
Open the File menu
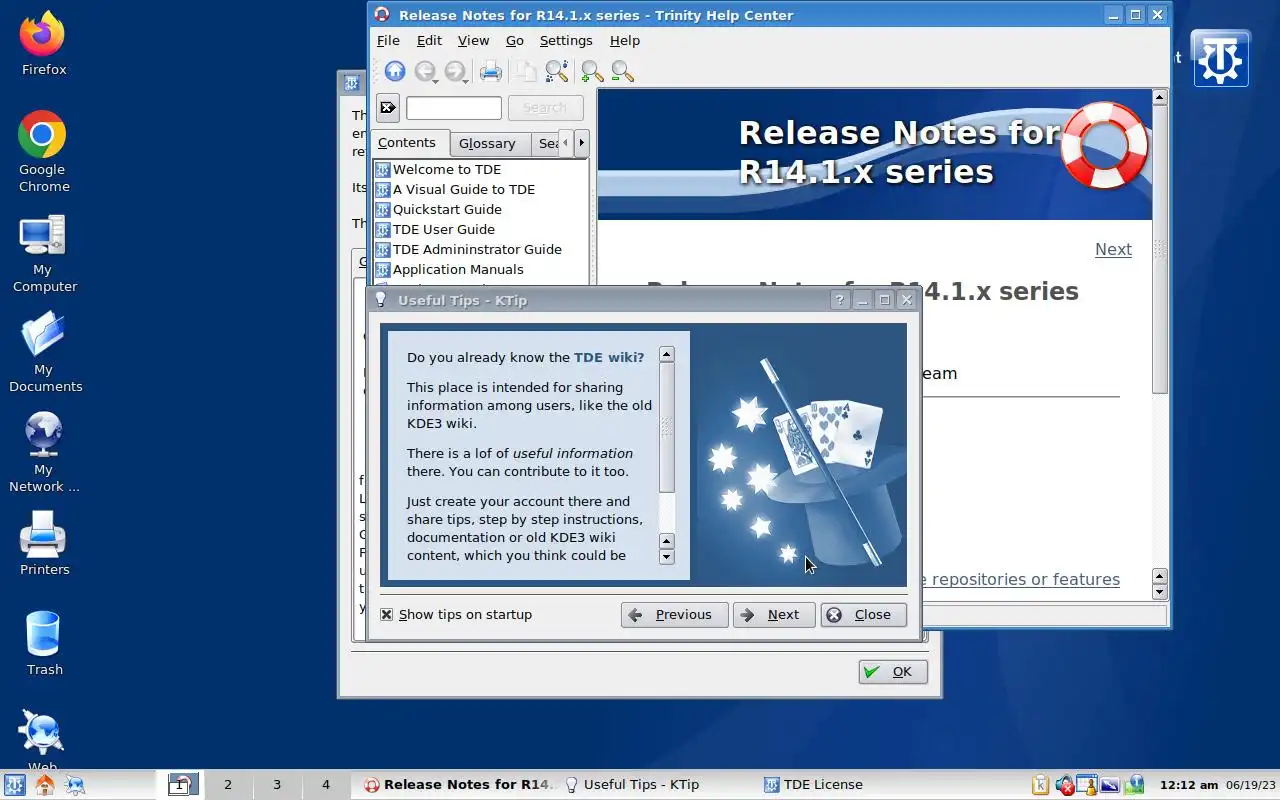pyautogui.click(x=388, y=40)
